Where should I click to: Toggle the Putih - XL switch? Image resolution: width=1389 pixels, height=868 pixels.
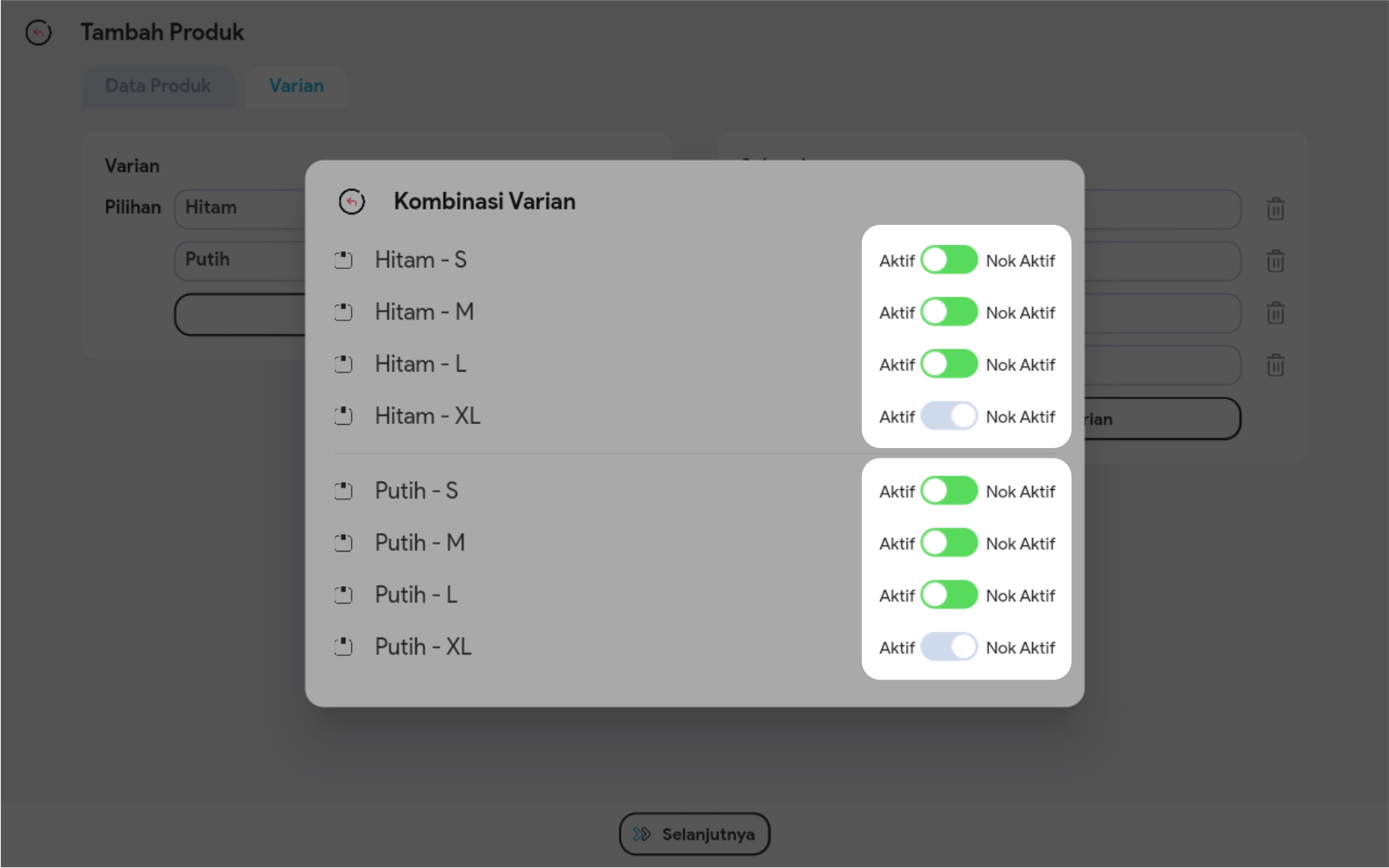click(949, 647)
